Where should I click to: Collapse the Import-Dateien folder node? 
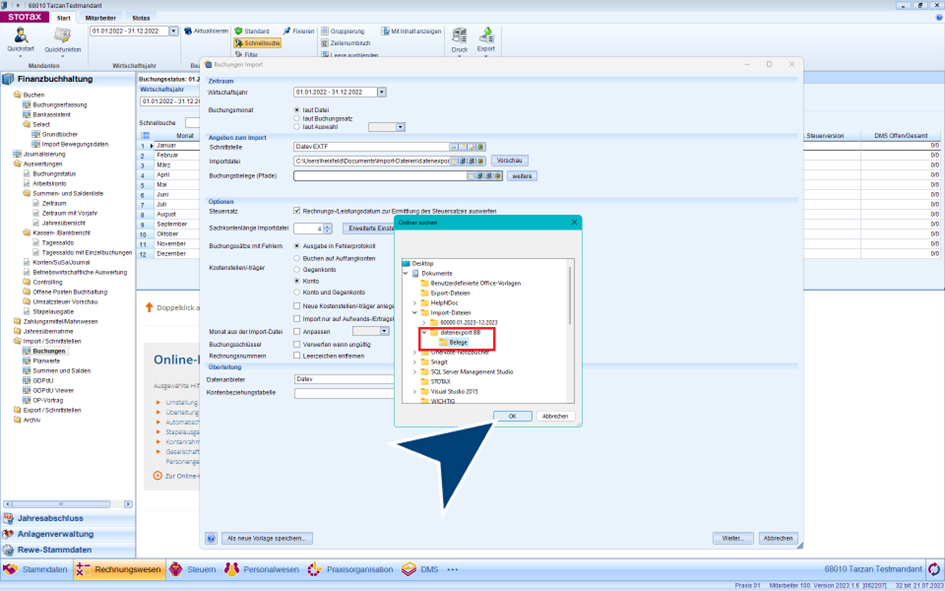[x=415, y=313]
